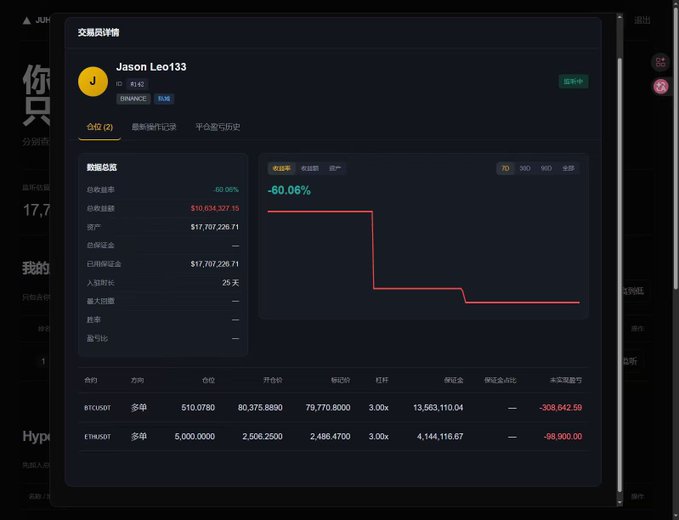Click position size 5,000.0000
This screenshot has height=520, width=679.
194,436
